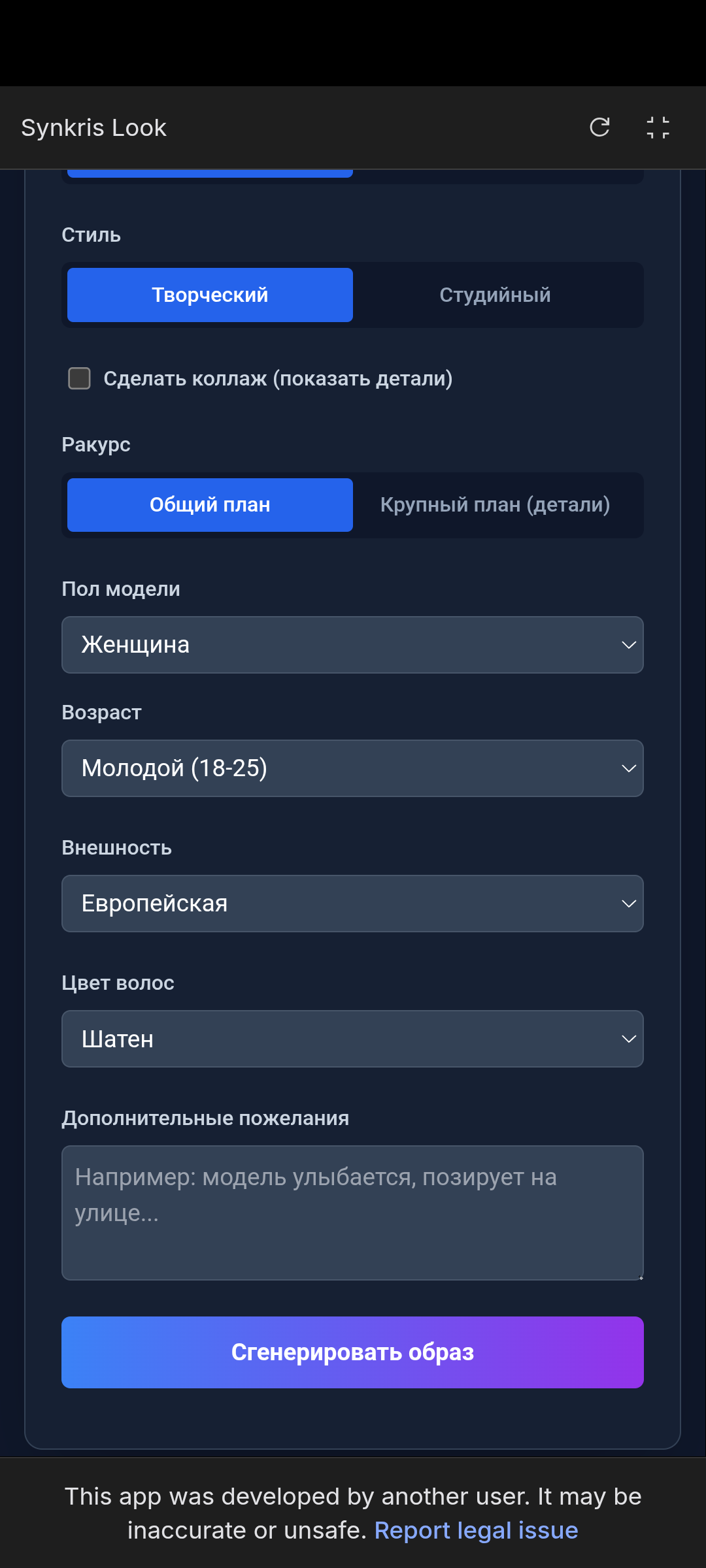This screenshot has width=706, height=1568.
Task: Exit fullscreen using the collapse icon
Action: point(658,127)
